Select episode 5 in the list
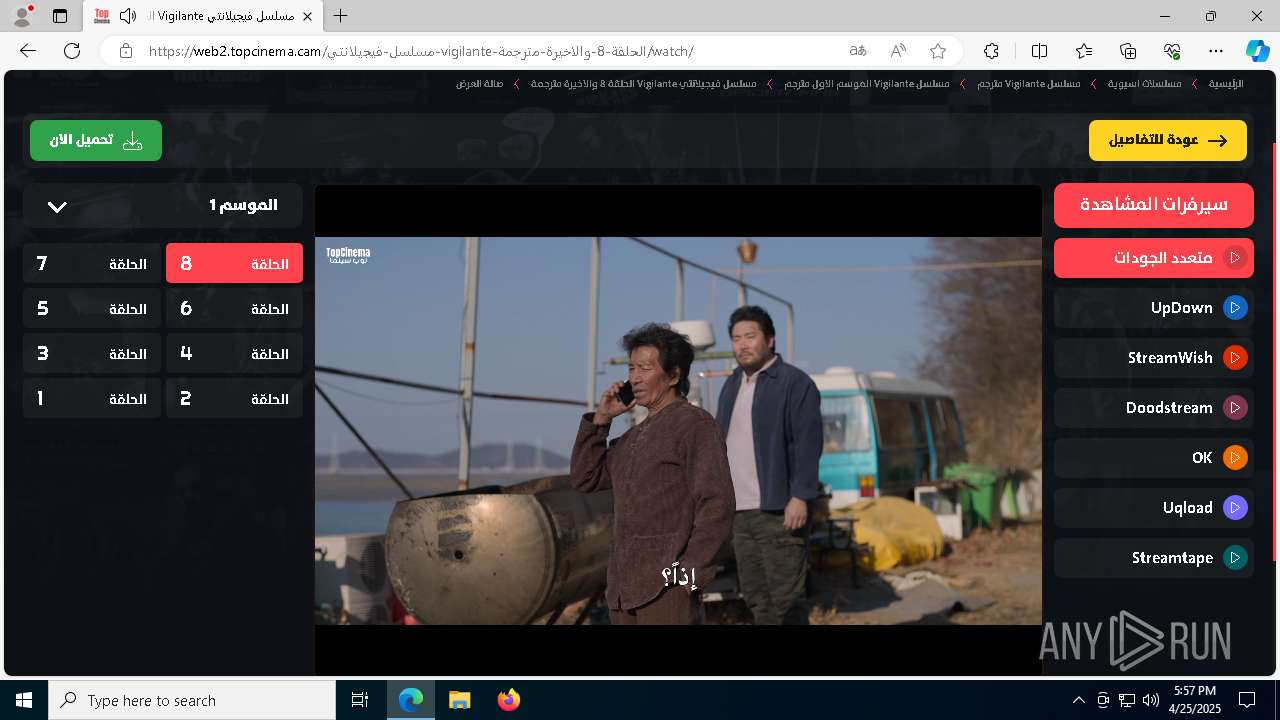The image size is (1280, 720). [x=92, y=309]
